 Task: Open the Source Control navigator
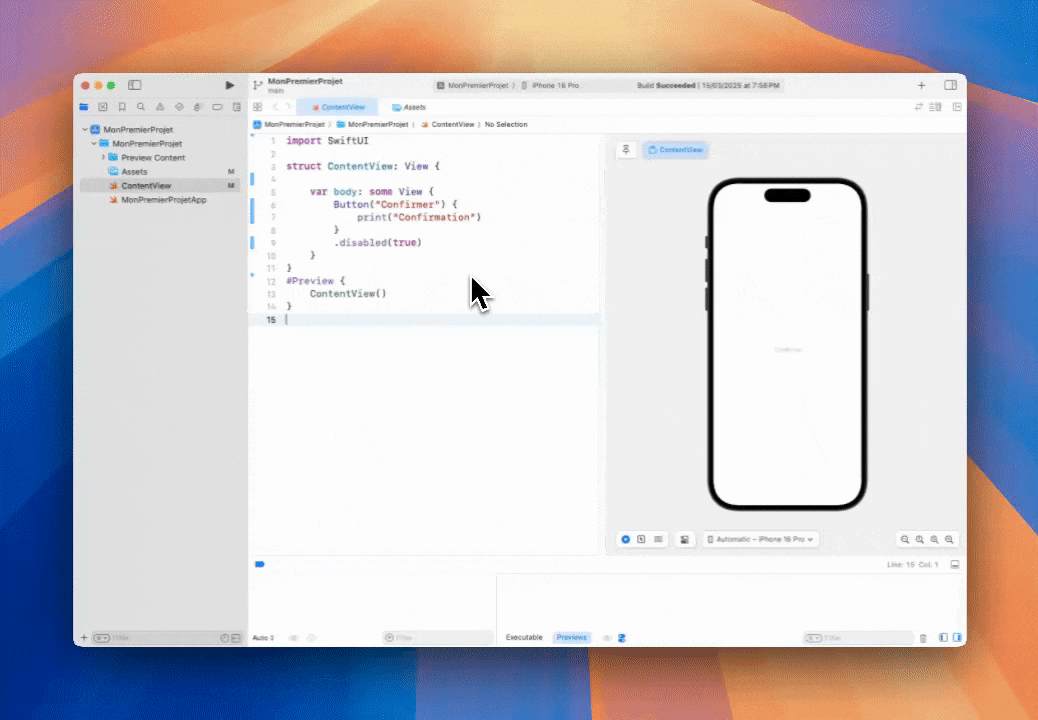(x=103, y=107)
